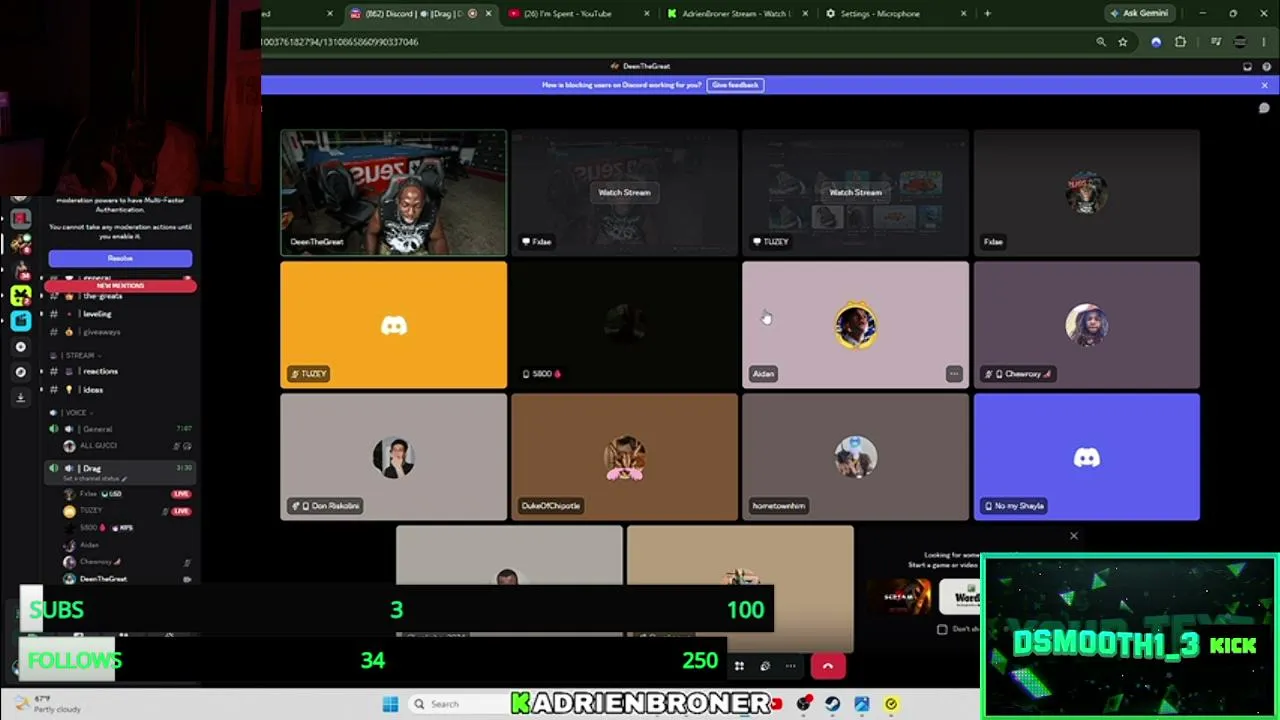This screenshot has width=1280, height=720.
Task: Select the Aidan participant tile
Action: point(855,324)
